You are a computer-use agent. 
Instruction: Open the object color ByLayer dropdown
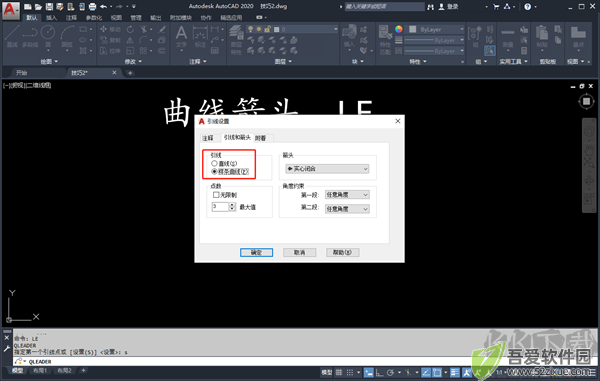coord(436,29)
